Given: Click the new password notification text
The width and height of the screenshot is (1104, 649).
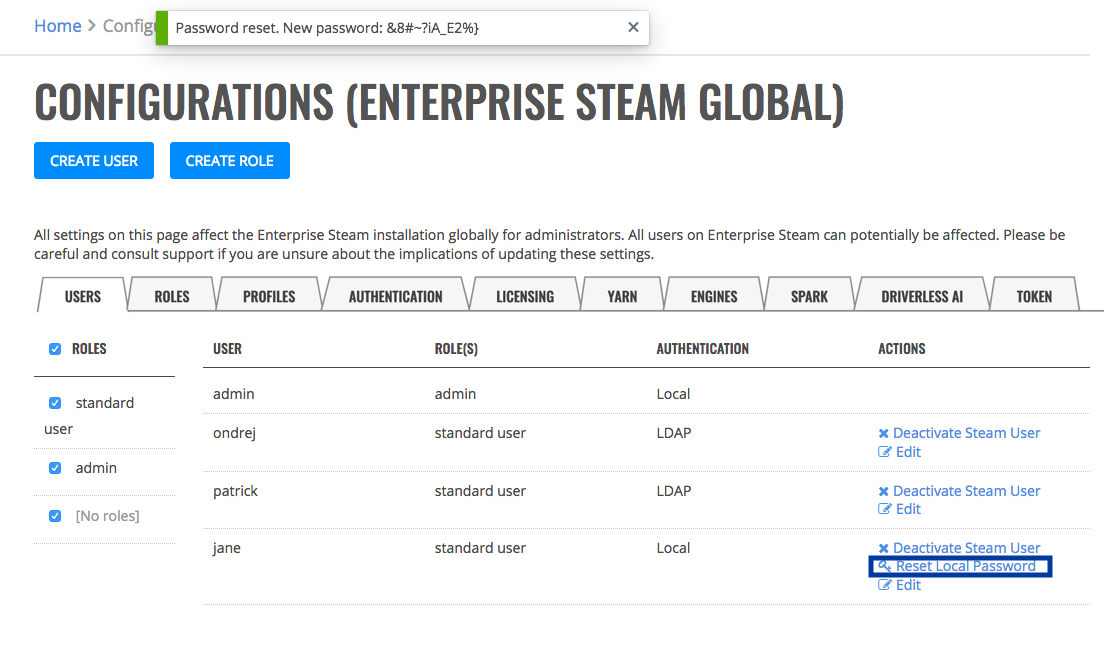Looking at the screenshot, I should coord(327,28).
